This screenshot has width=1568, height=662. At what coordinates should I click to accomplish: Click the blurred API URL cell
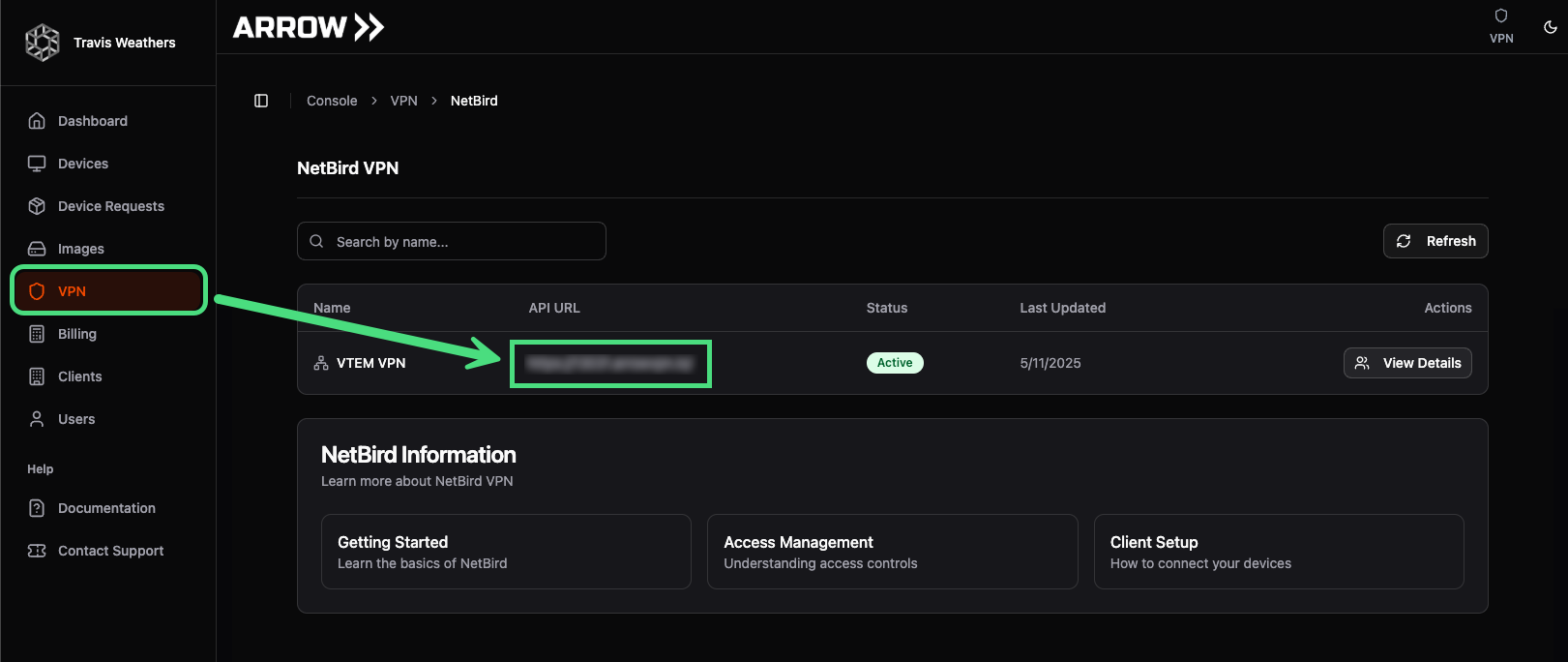[x=610, y=363]
